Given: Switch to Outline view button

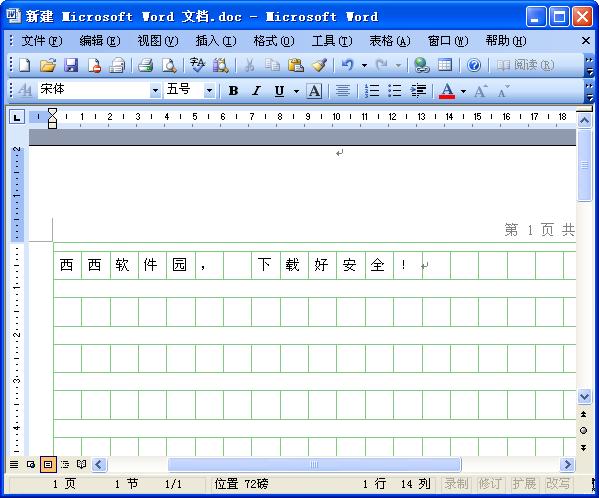Looking at the screenshot, I should point(65,464).
